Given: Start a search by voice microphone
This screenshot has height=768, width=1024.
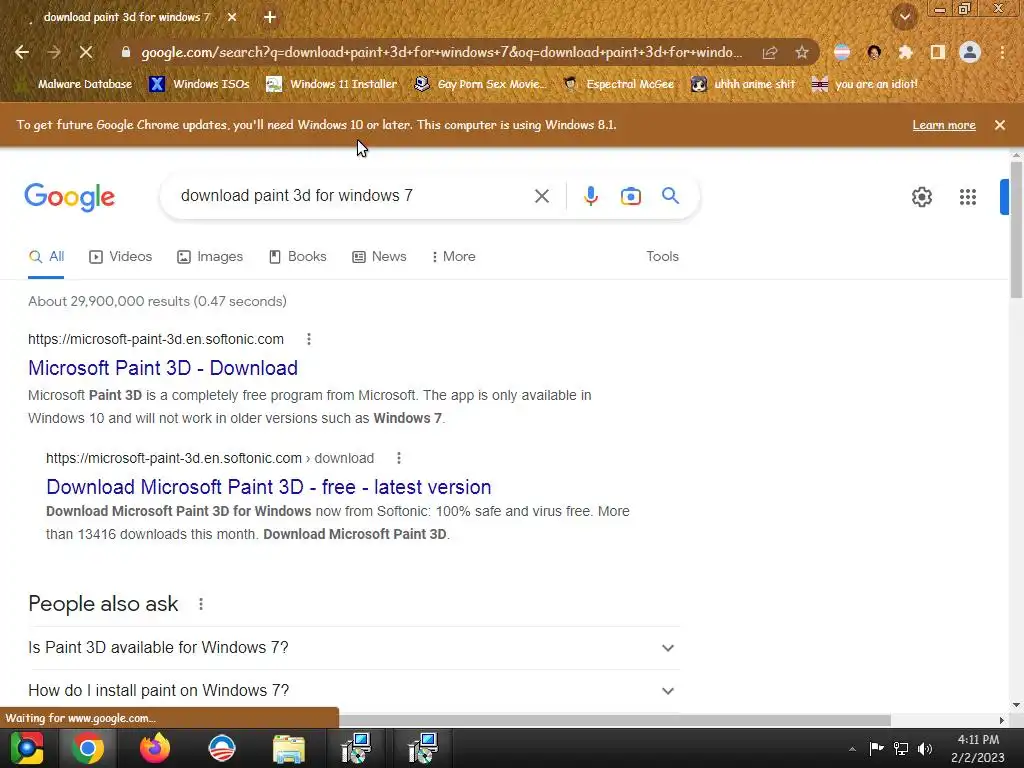Looking at the screenshot, I should click(590, 196).
